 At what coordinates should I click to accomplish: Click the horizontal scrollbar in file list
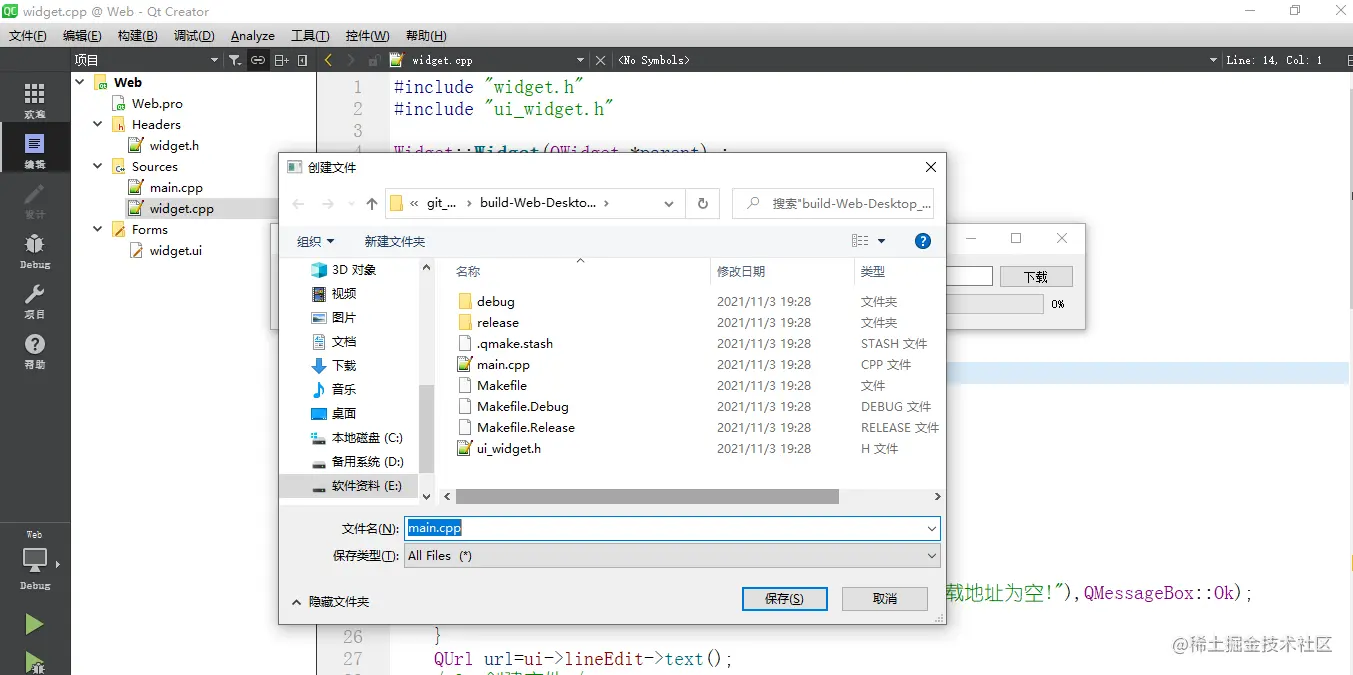click(x=647, y=496)
